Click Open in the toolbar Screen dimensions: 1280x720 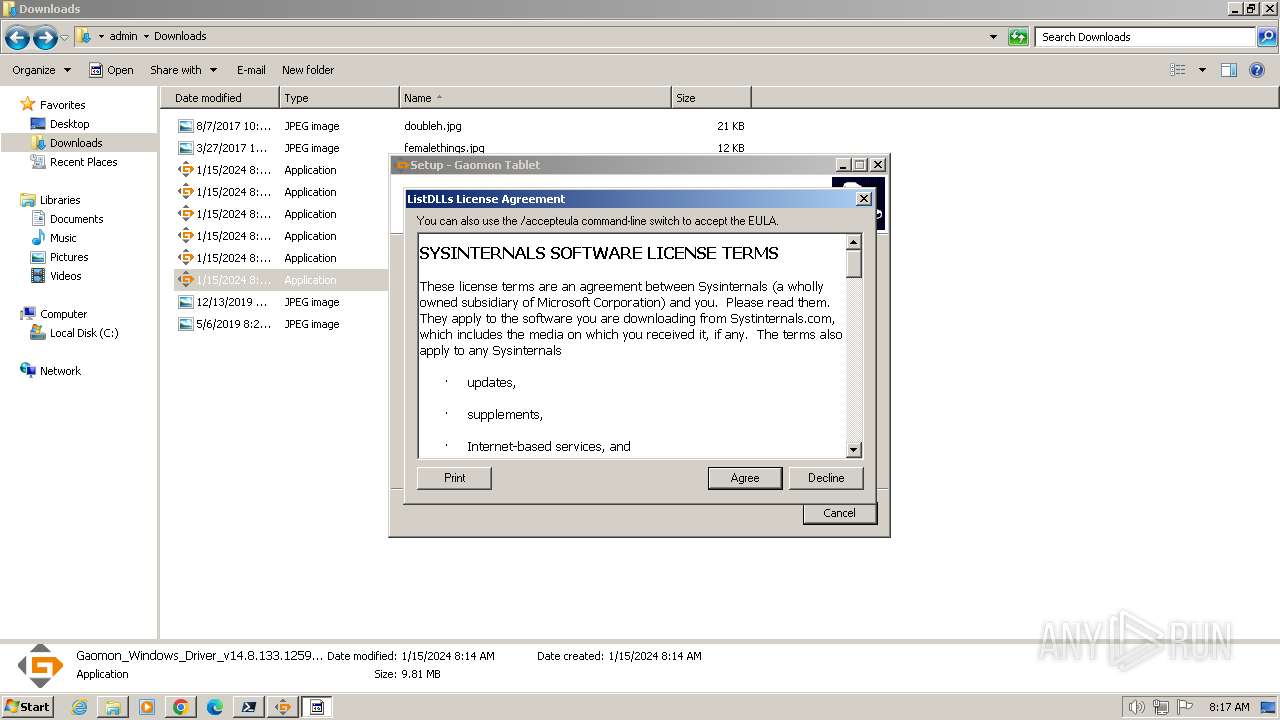coord(111,70)
